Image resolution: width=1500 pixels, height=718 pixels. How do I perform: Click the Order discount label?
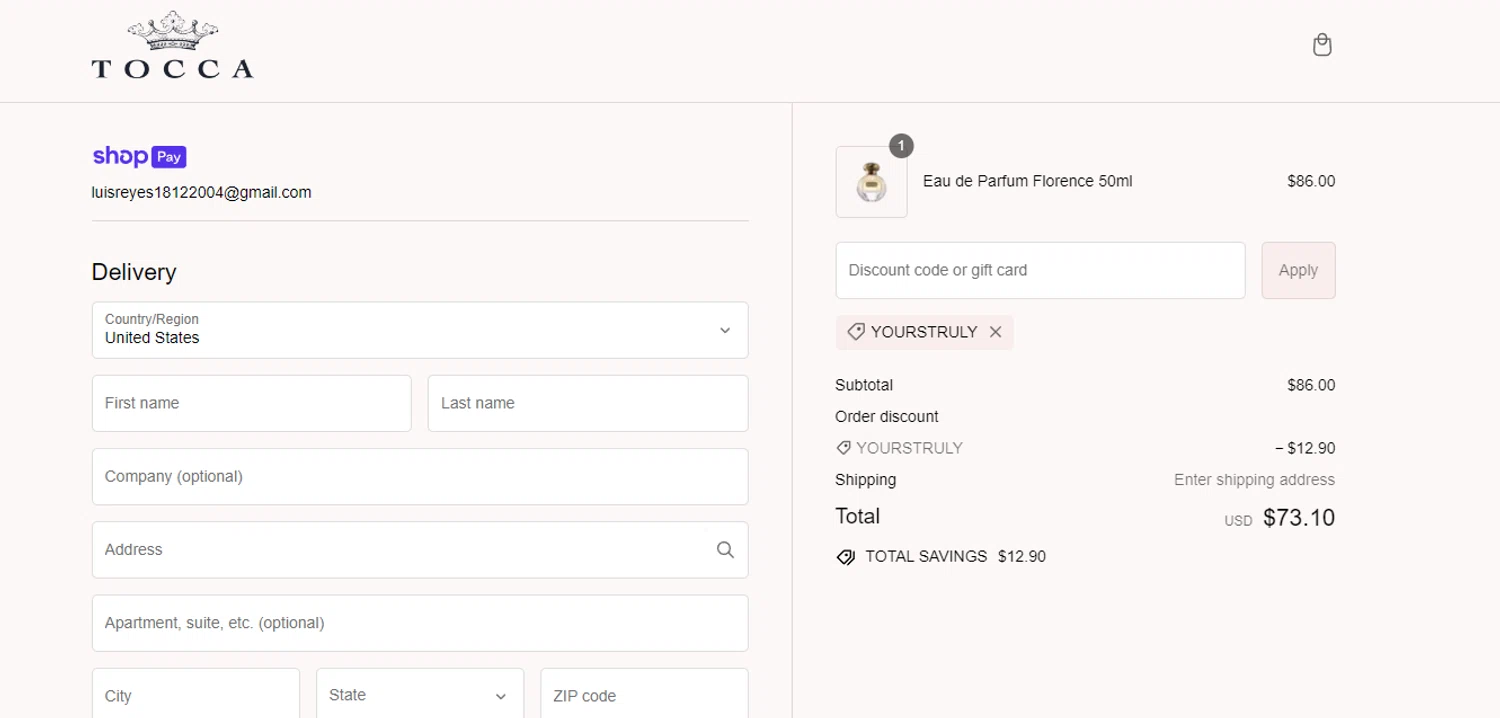[887, 416]
